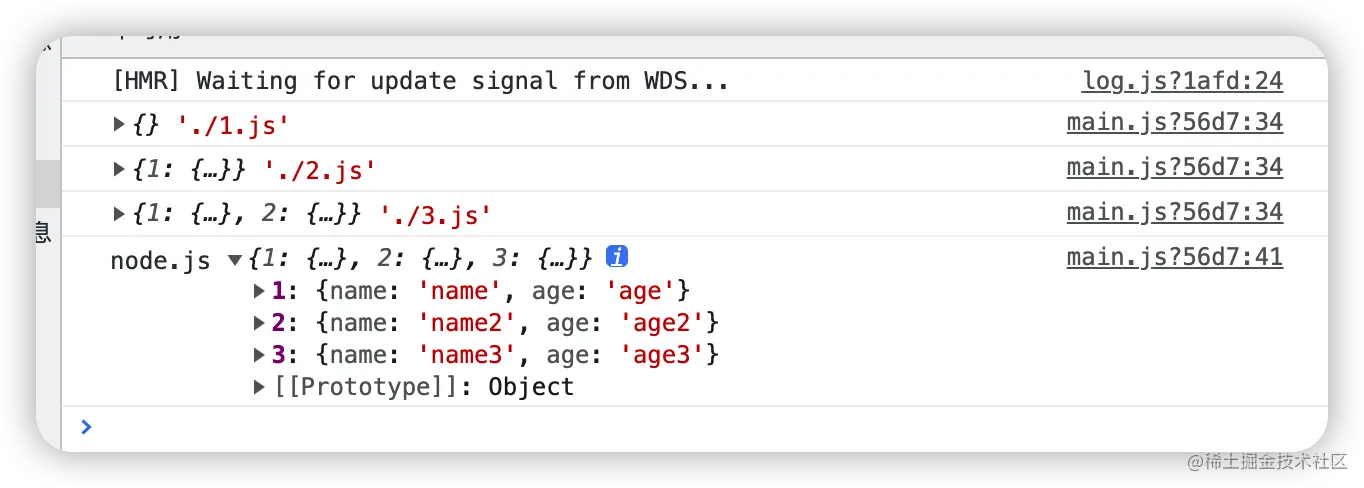
Task: Click the node.js label in the log
Action: coord(160,261)
